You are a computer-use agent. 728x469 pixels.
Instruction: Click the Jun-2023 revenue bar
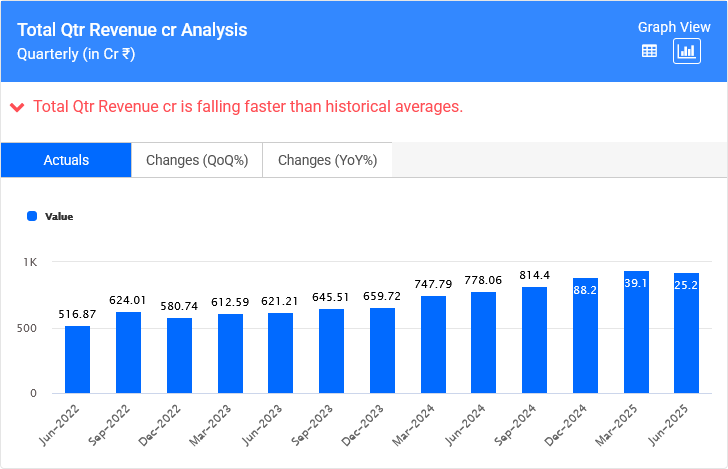281,353
